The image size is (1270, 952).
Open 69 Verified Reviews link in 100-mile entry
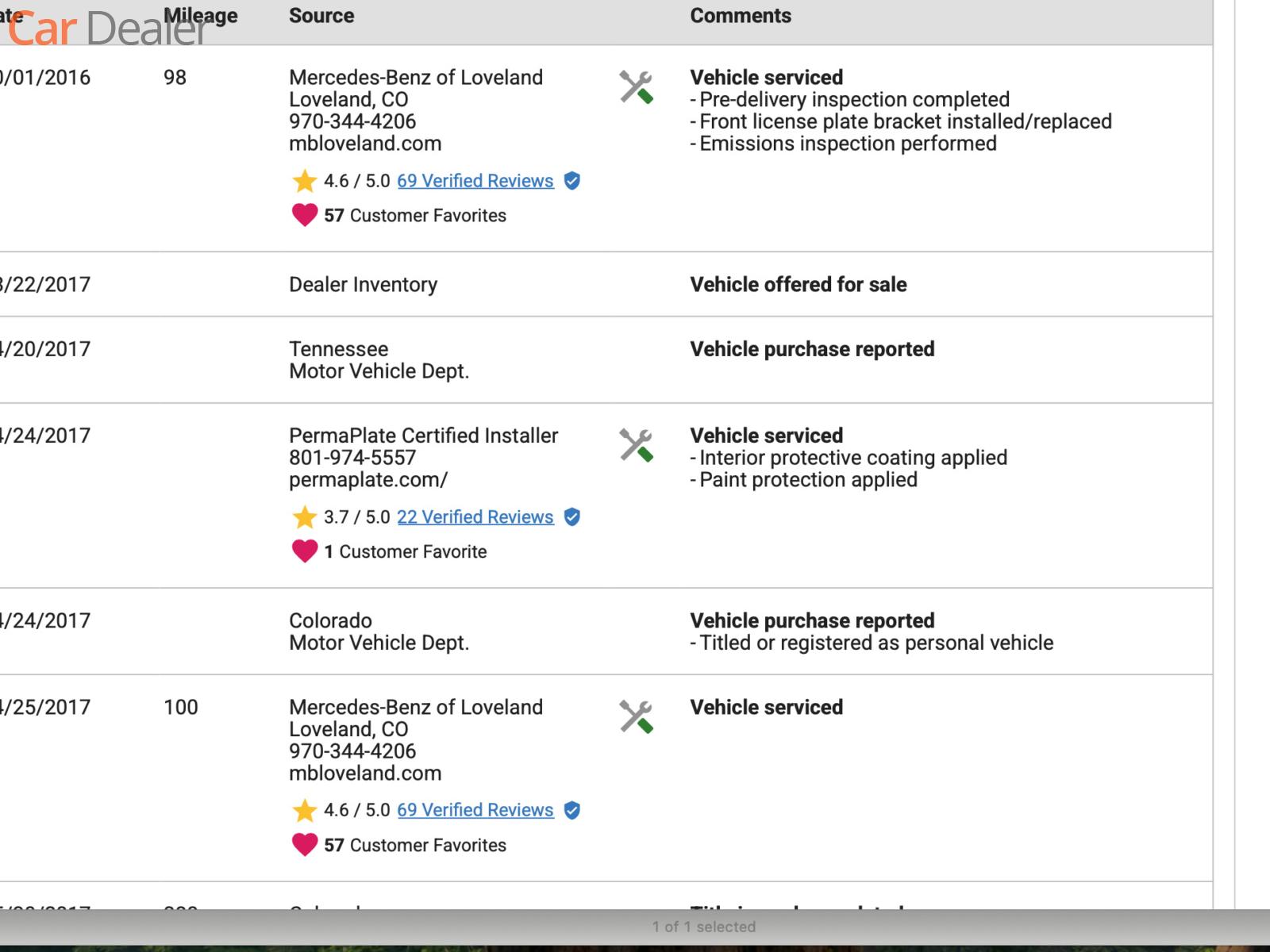475,810
